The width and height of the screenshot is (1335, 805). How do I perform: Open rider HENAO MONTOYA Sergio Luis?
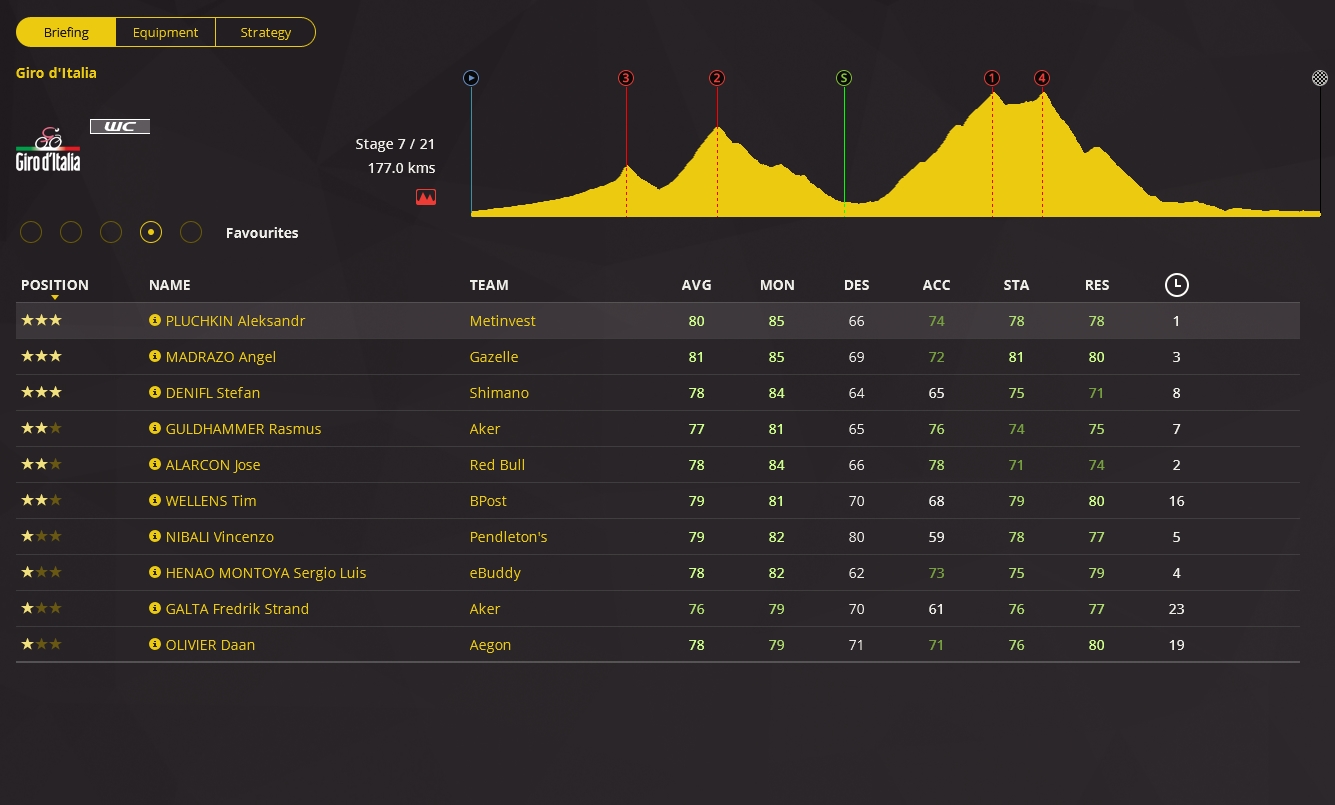pyautogui.click(x=266, y=573)
